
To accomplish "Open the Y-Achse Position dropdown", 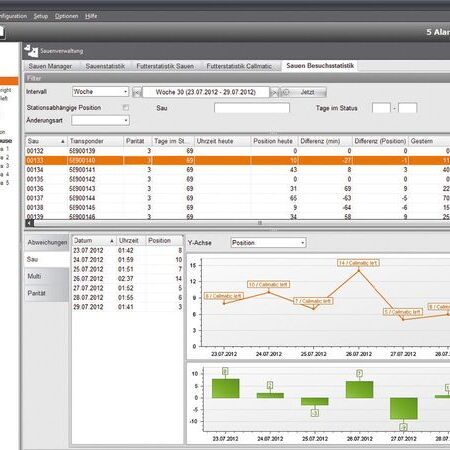I will tap(268, 243).
